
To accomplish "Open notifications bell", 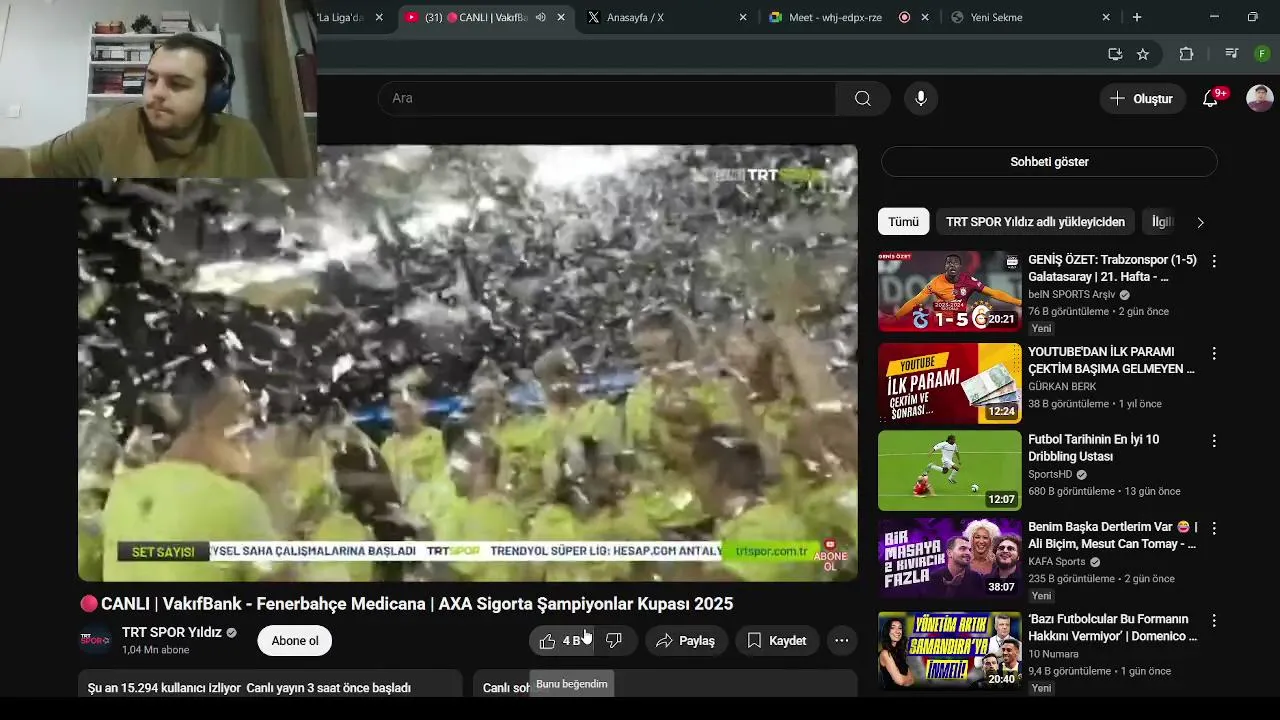I will pyautogui.click(x=1211, y=98).
